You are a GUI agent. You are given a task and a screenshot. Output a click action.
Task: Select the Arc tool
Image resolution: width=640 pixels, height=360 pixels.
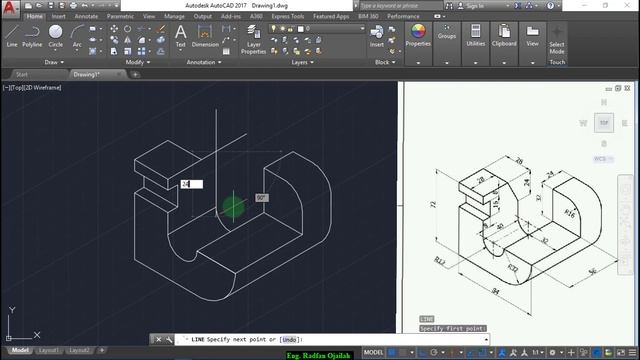coord(77,36)
